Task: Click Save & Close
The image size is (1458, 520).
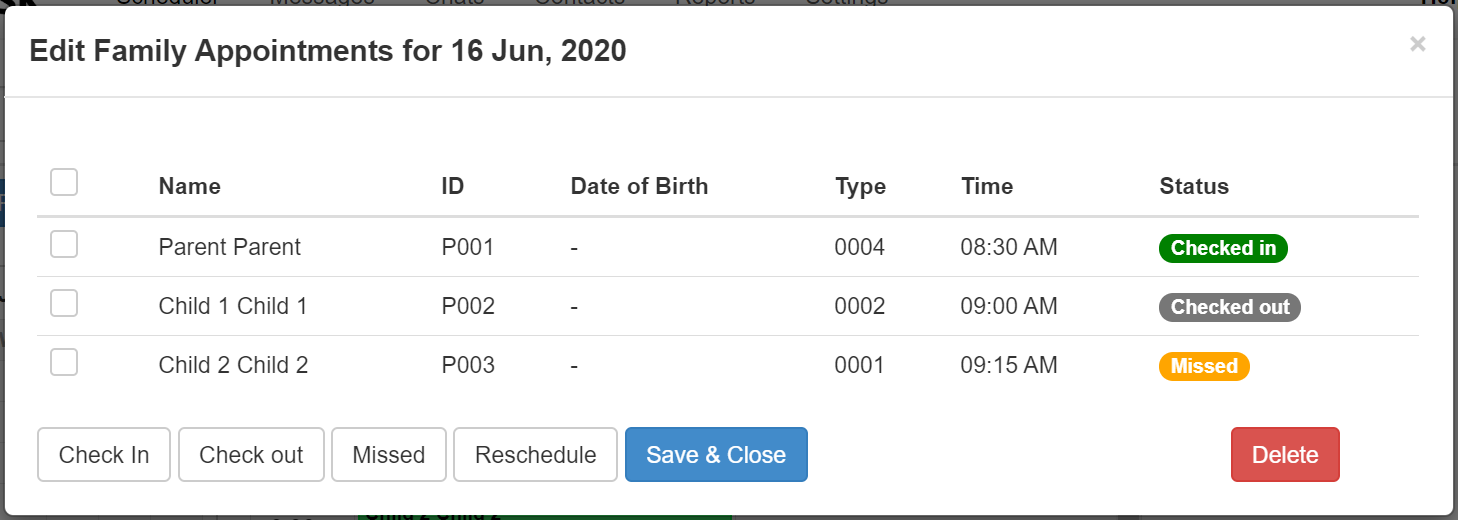Action: (716, 455)
